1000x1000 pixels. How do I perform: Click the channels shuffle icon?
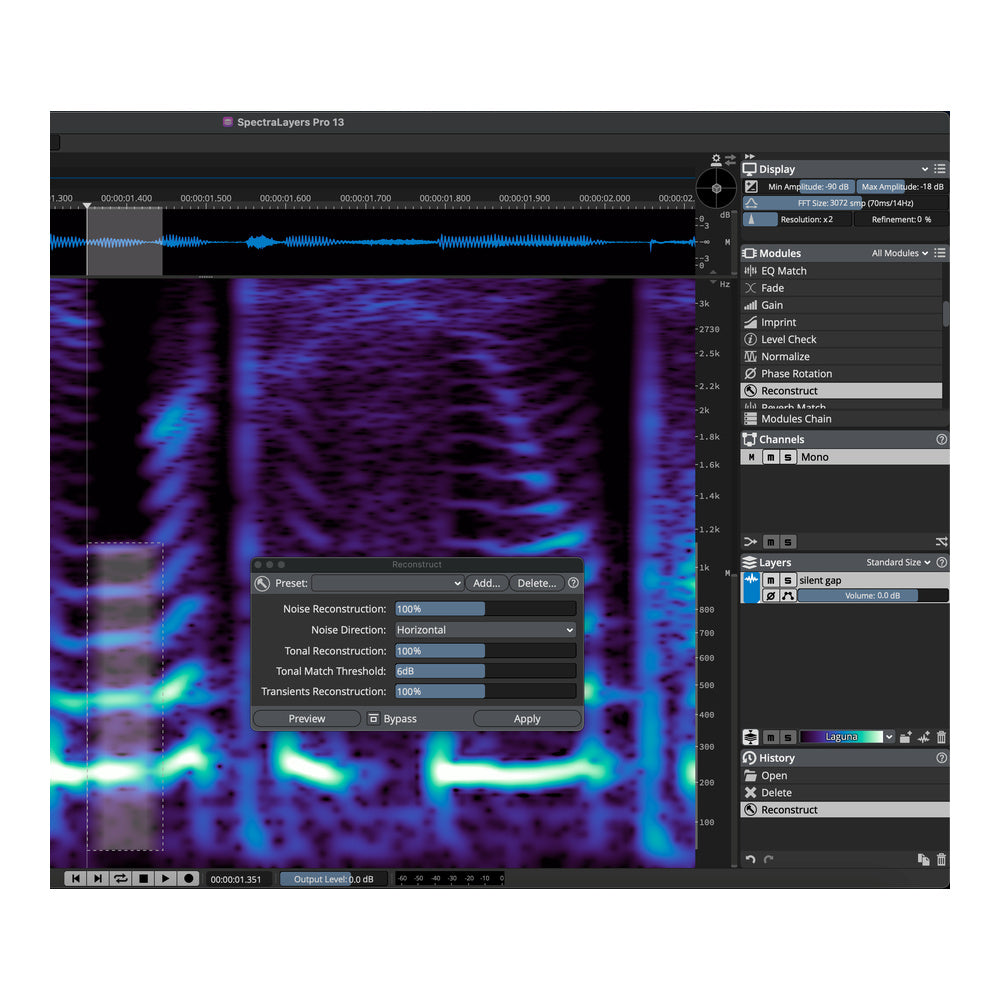coord(941,542)
